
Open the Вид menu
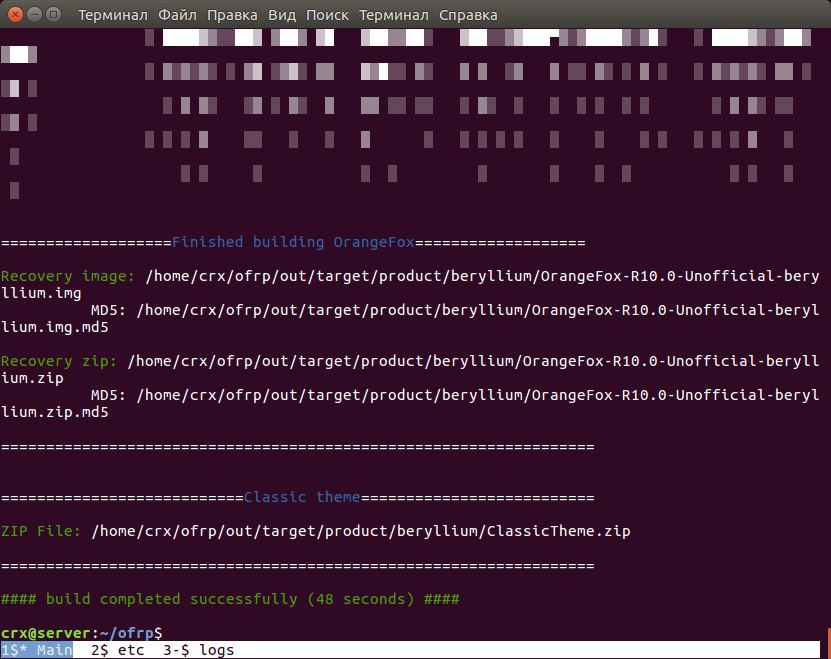point(281,15)
